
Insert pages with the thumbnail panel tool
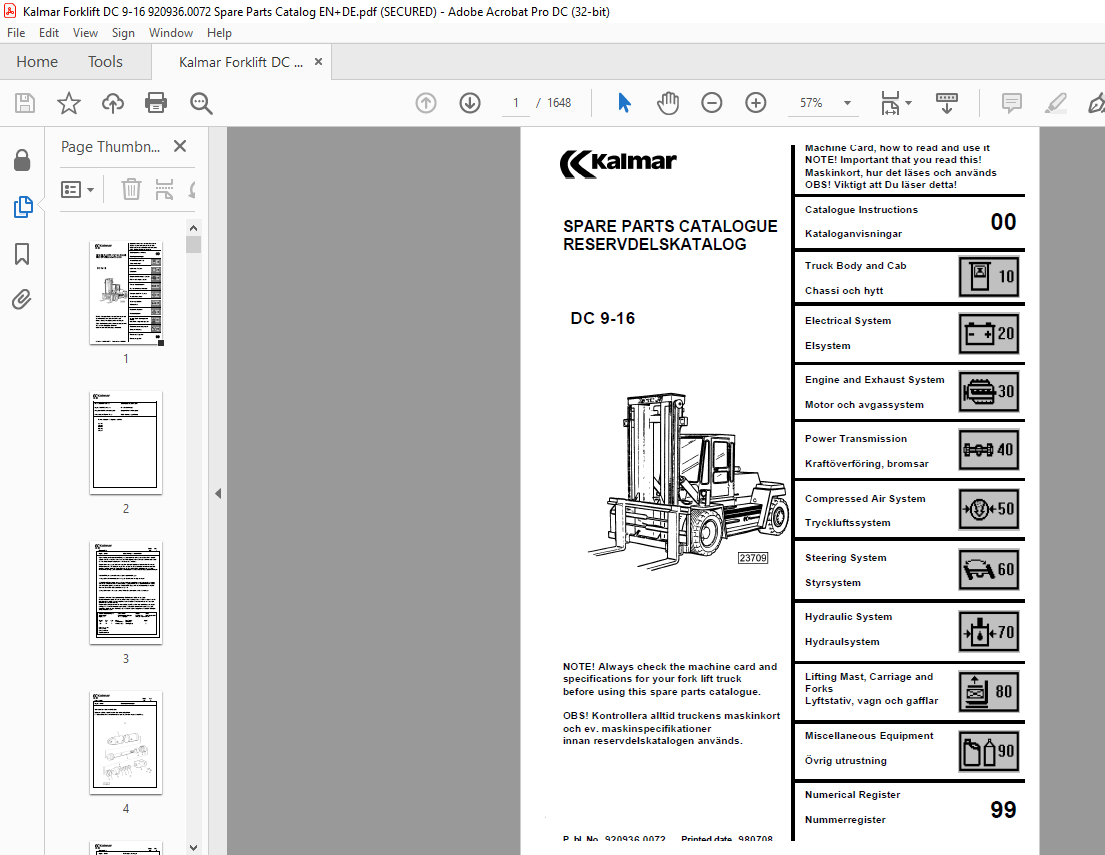[x=164, y=189]
